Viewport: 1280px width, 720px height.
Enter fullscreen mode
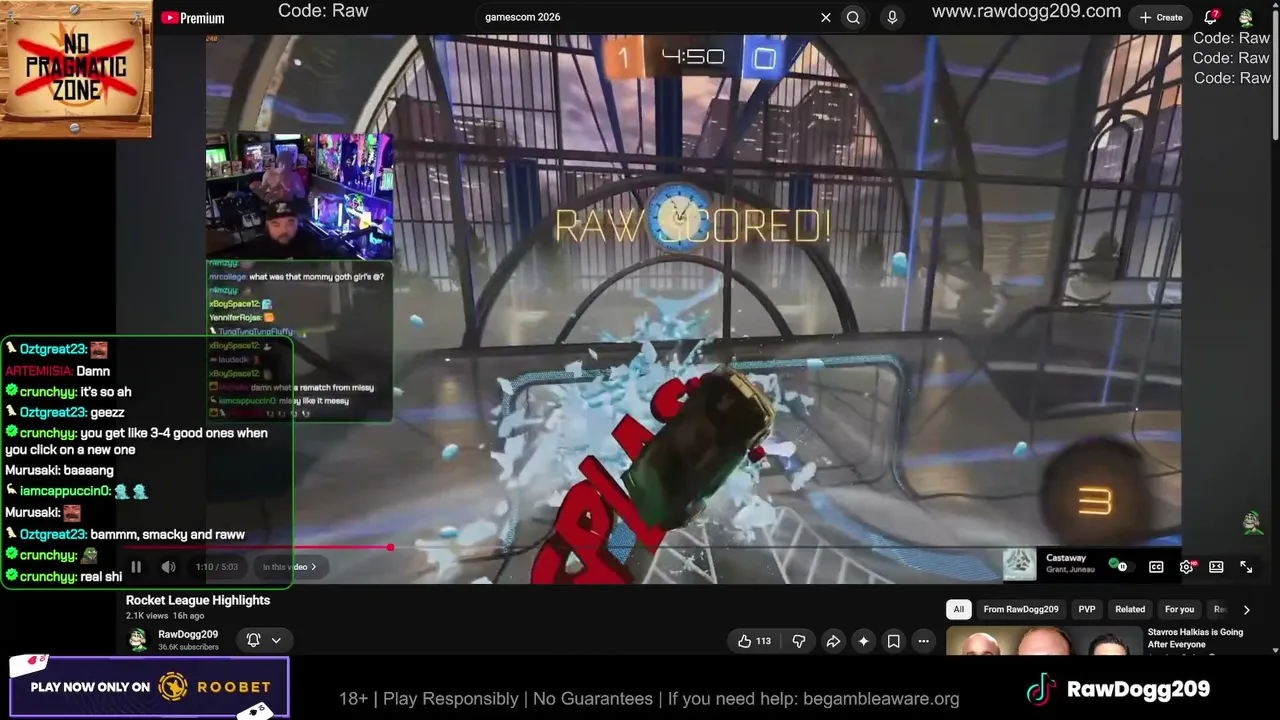tap(1246, 567)
